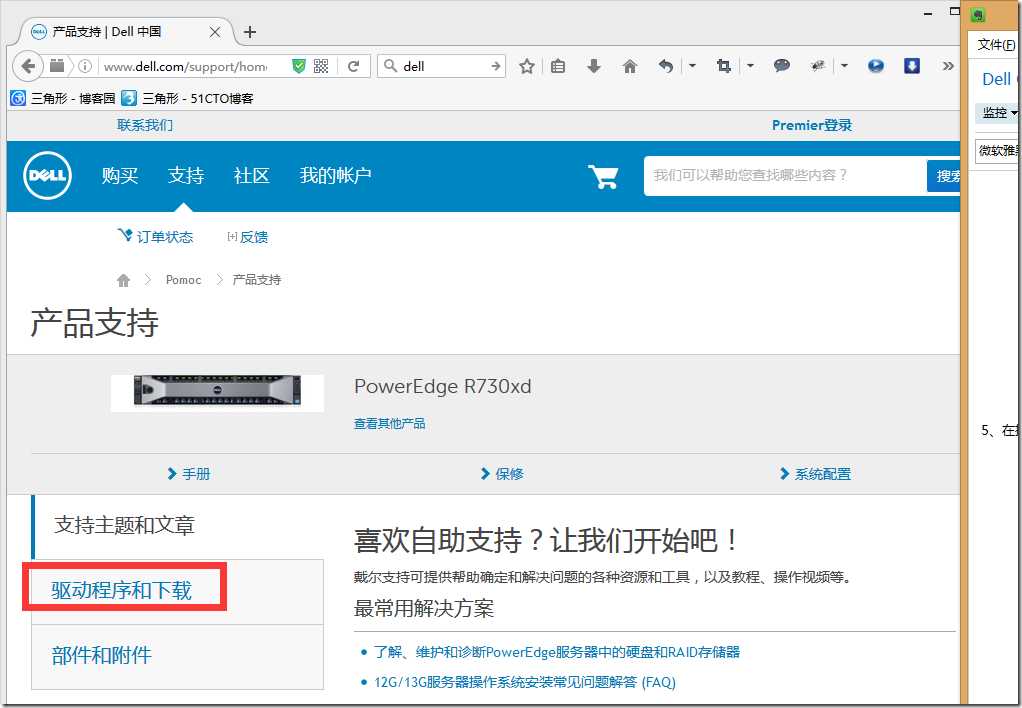Click the '微软雅黑' font box in right window
The width and height of the screenshot is (1022, 708).
pos(998,151)
